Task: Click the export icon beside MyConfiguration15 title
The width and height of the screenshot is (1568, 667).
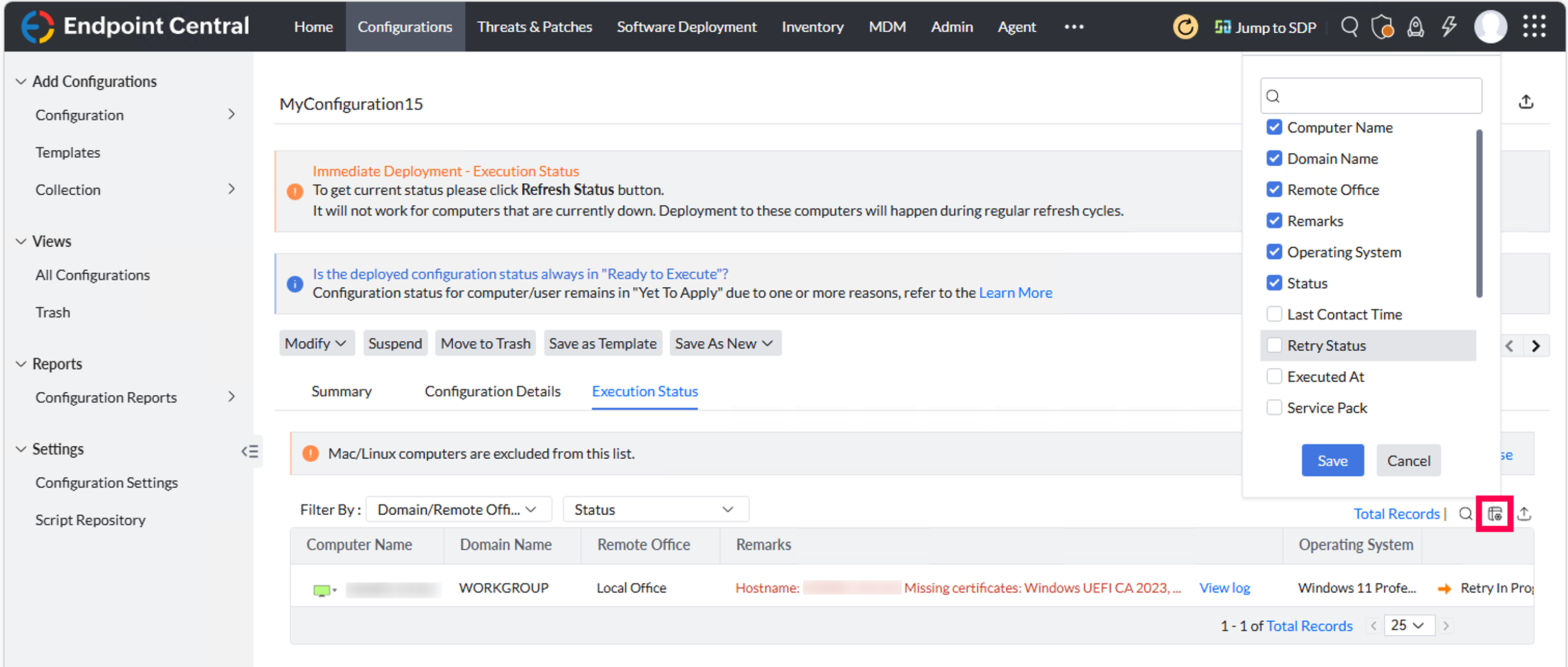Action: pyautogui.click(x=1525, y=102)
